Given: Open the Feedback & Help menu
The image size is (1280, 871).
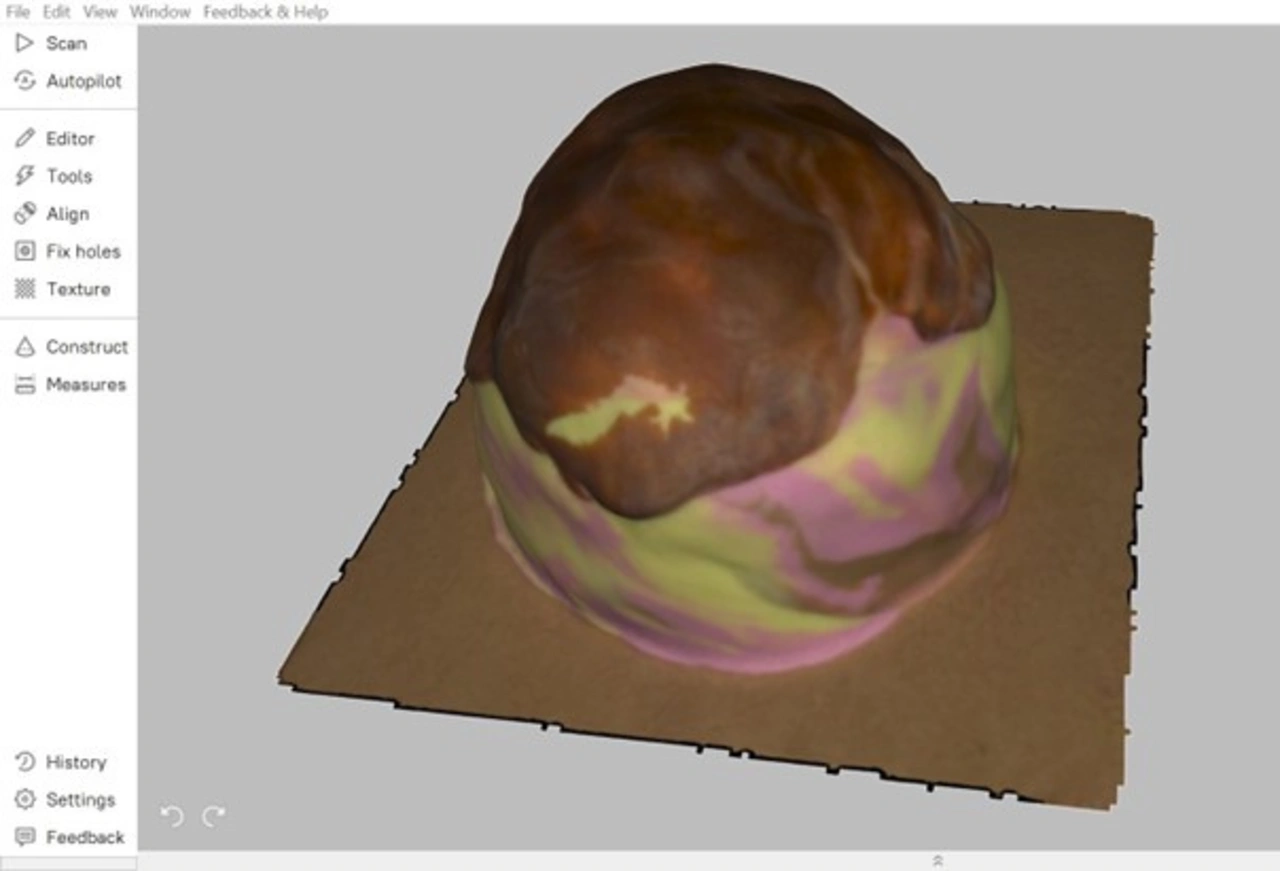Looking at the screenshot, I should point(265,12).
